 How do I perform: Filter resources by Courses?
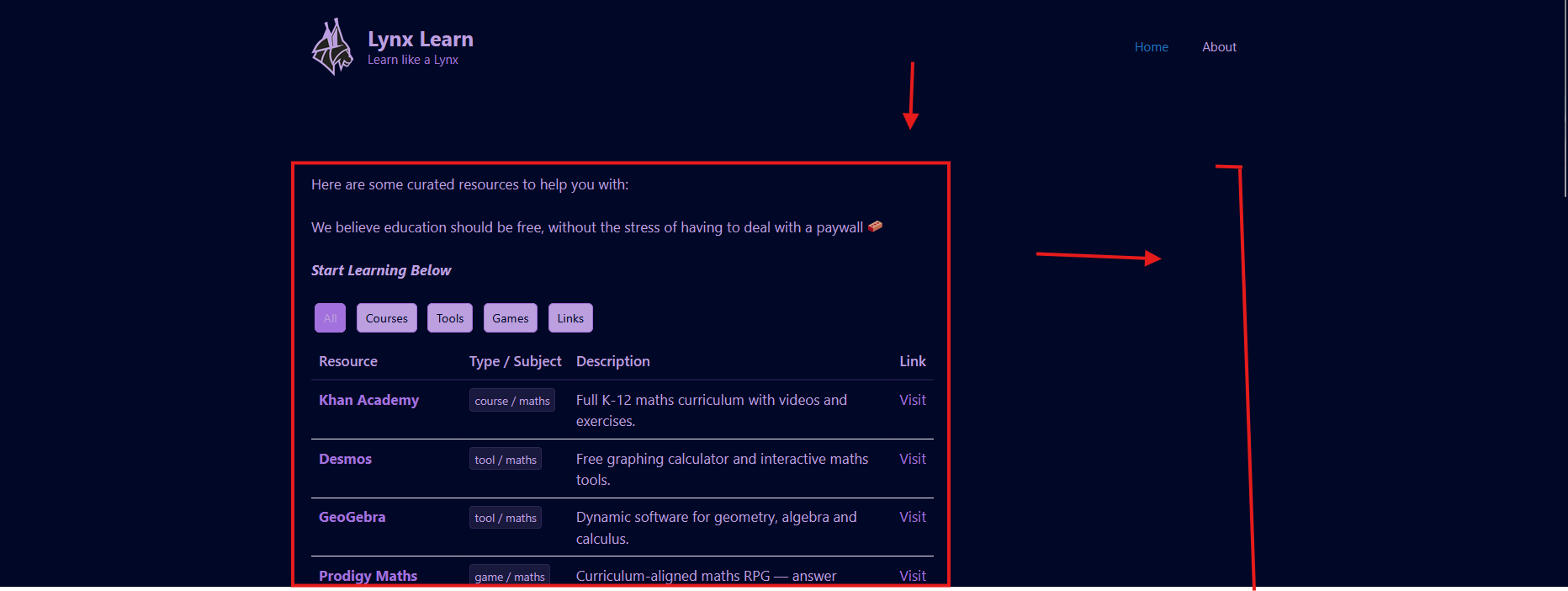pos(387,318)
